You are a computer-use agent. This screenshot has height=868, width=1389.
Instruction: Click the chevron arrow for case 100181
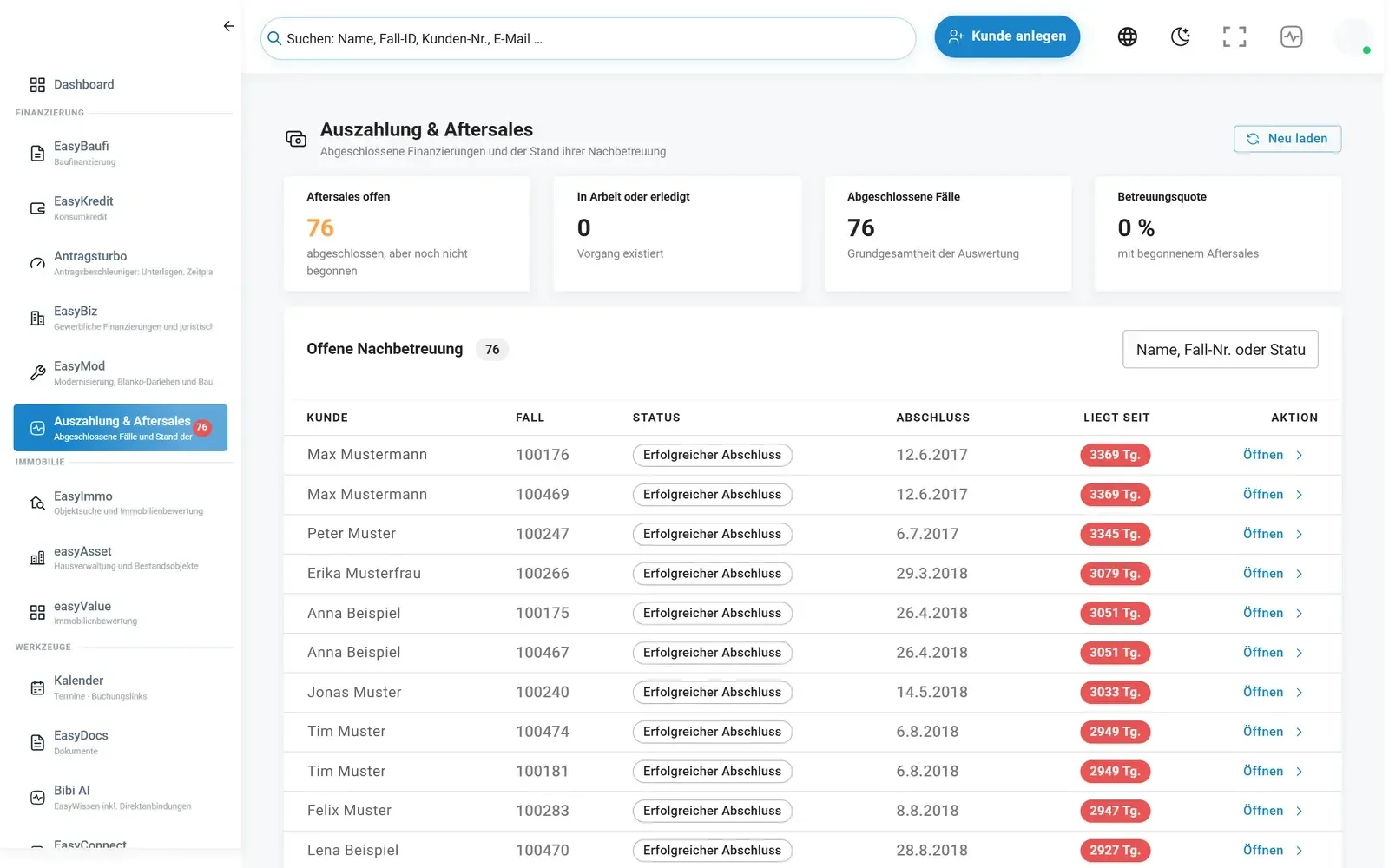[1300, 772]
